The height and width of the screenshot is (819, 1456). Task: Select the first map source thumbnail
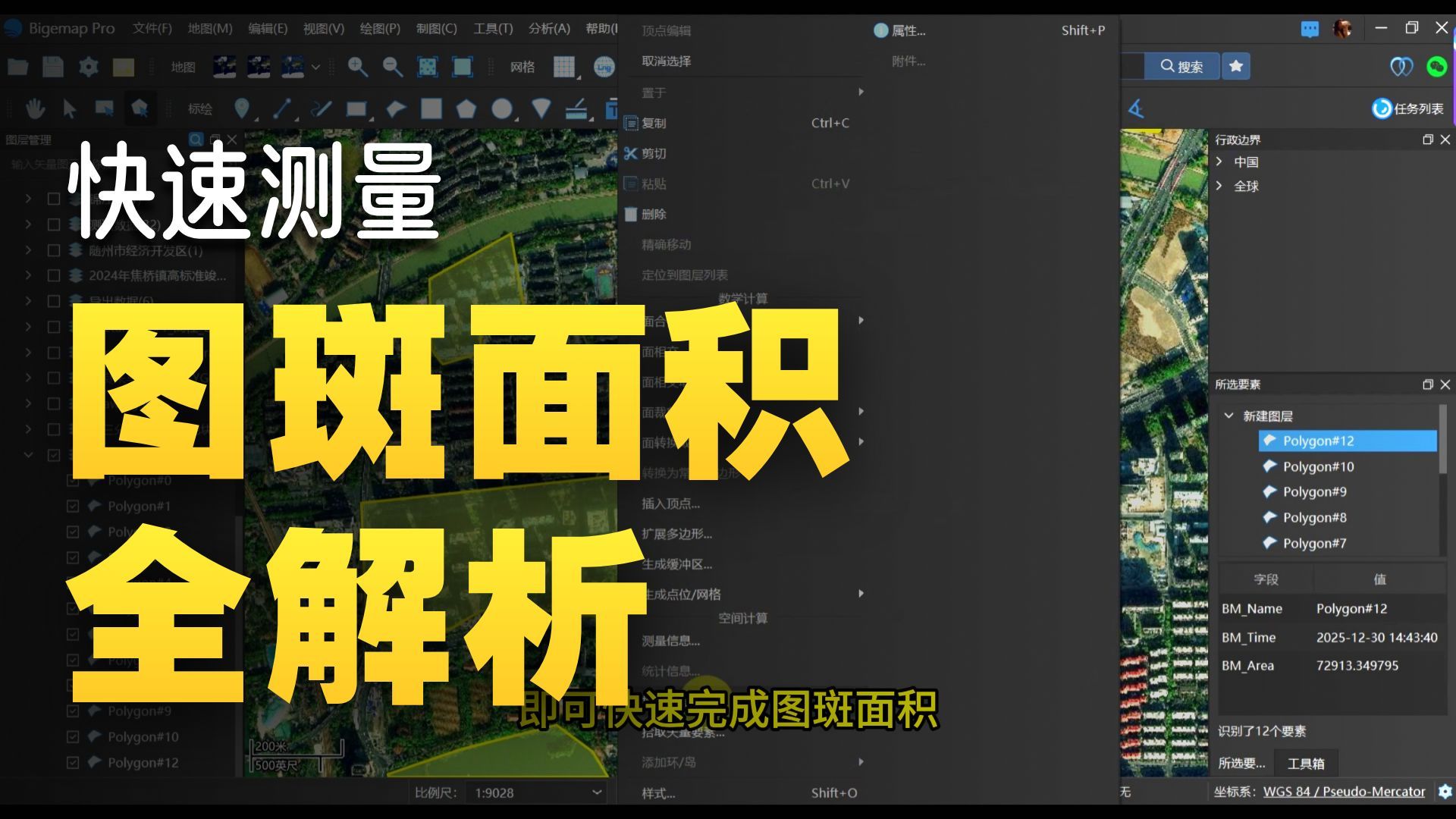pyautogui.click(x=224, y=67)
